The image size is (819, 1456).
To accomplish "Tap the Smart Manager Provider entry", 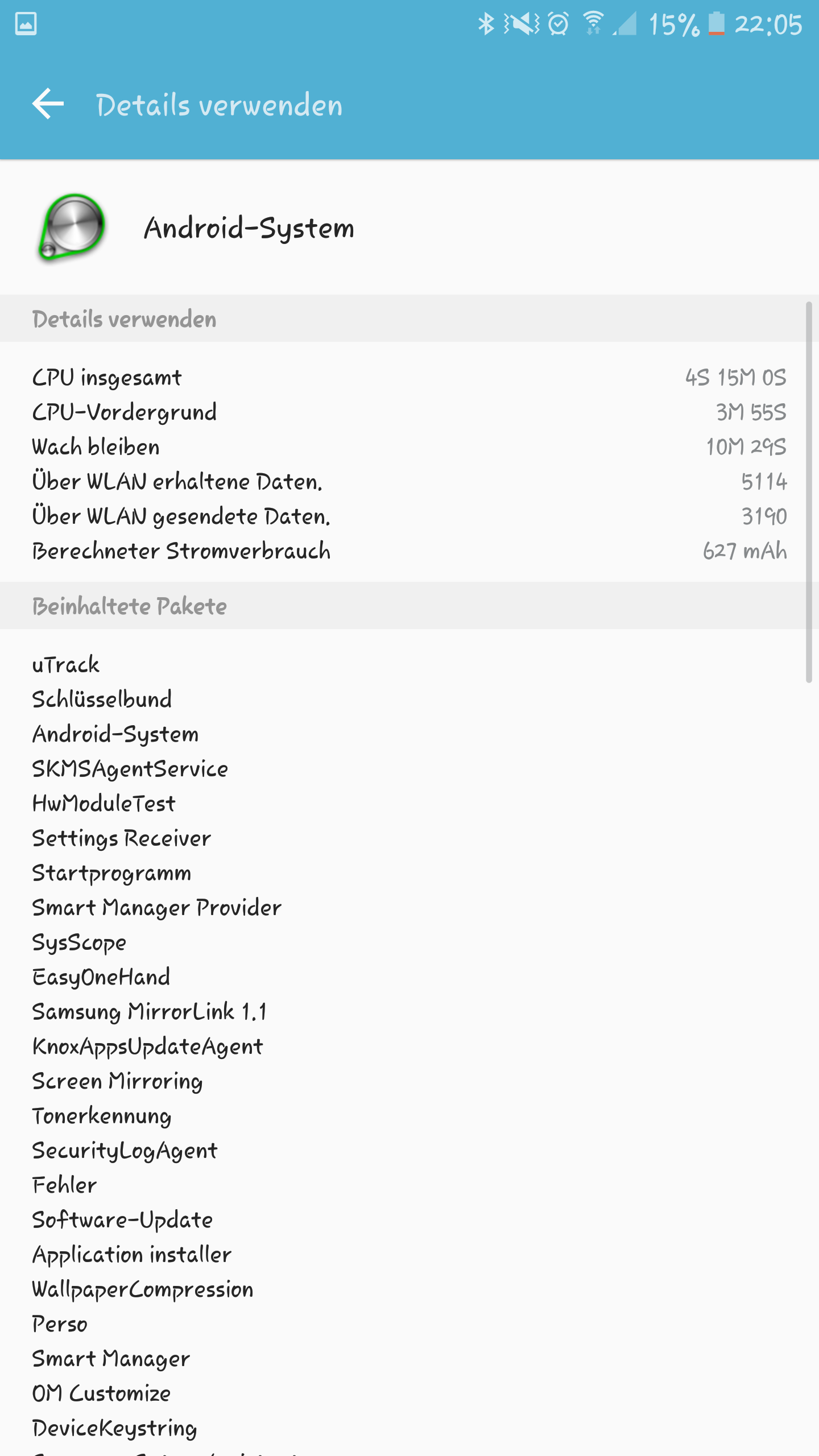I will 157,908.
